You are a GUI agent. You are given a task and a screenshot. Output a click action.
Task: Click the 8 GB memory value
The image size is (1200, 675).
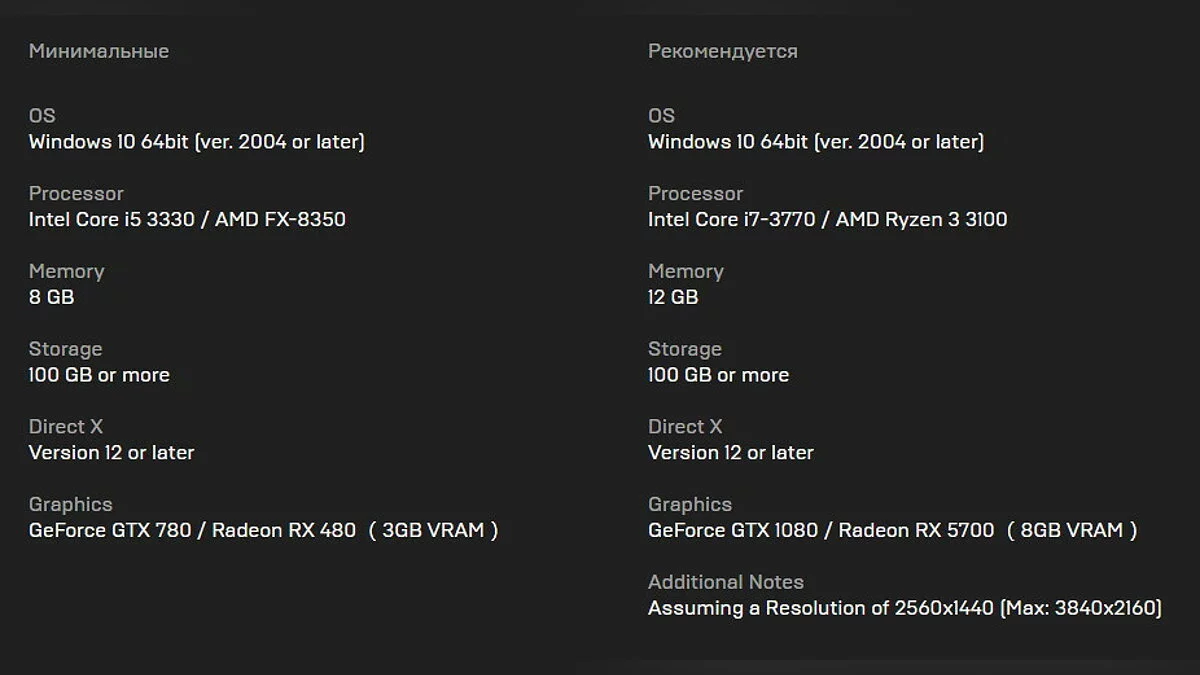coord(51,297)
